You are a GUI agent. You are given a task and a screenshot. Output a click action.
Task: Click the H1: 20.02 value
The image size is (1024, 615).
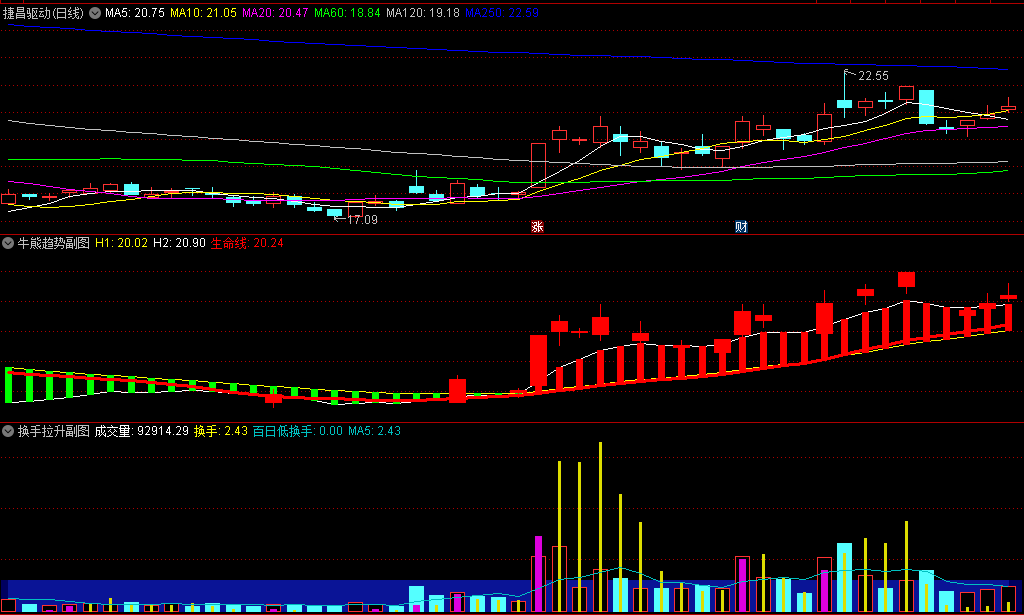pyautogui.click(x=121, y=243)
